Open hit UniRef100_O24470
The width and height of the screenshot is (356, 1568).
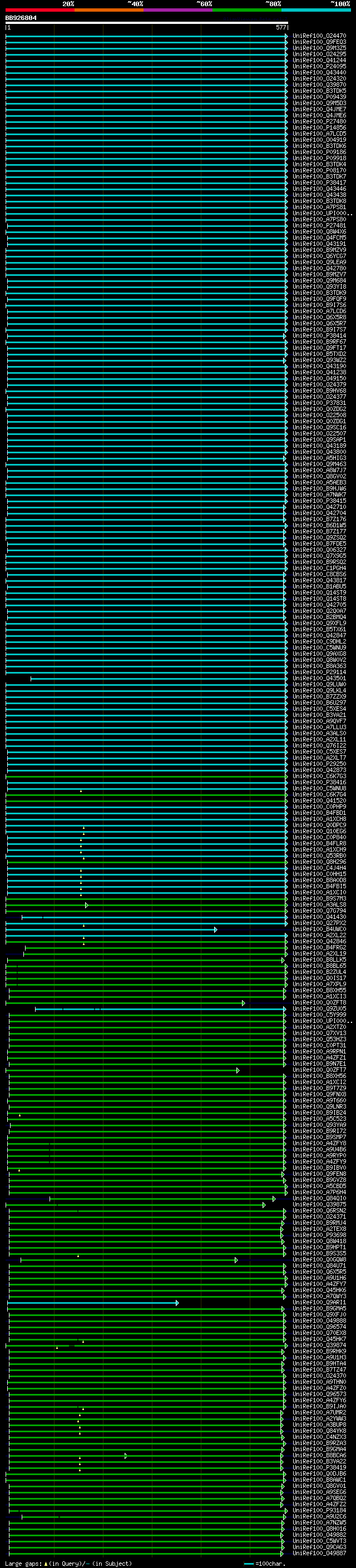[319, 37]
